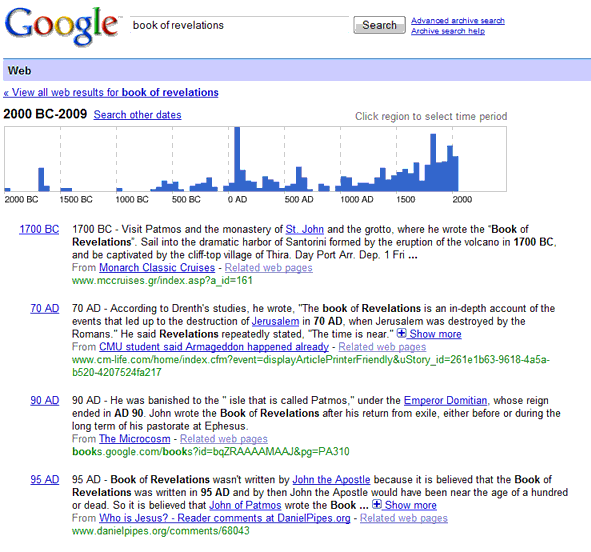The height and width of the screenshot is (552, 591).
Task: Open Related web pages for The Microcosm
Action: (224, 439)
